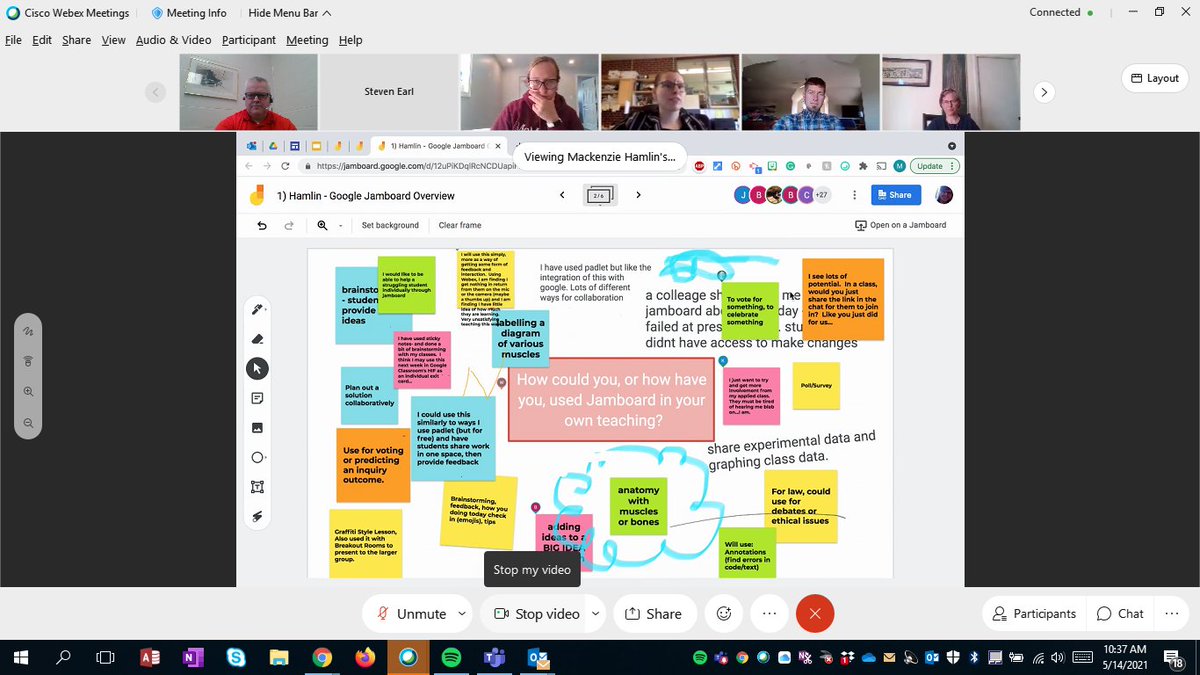Add a sticky note tool

[x=257, y=398]
